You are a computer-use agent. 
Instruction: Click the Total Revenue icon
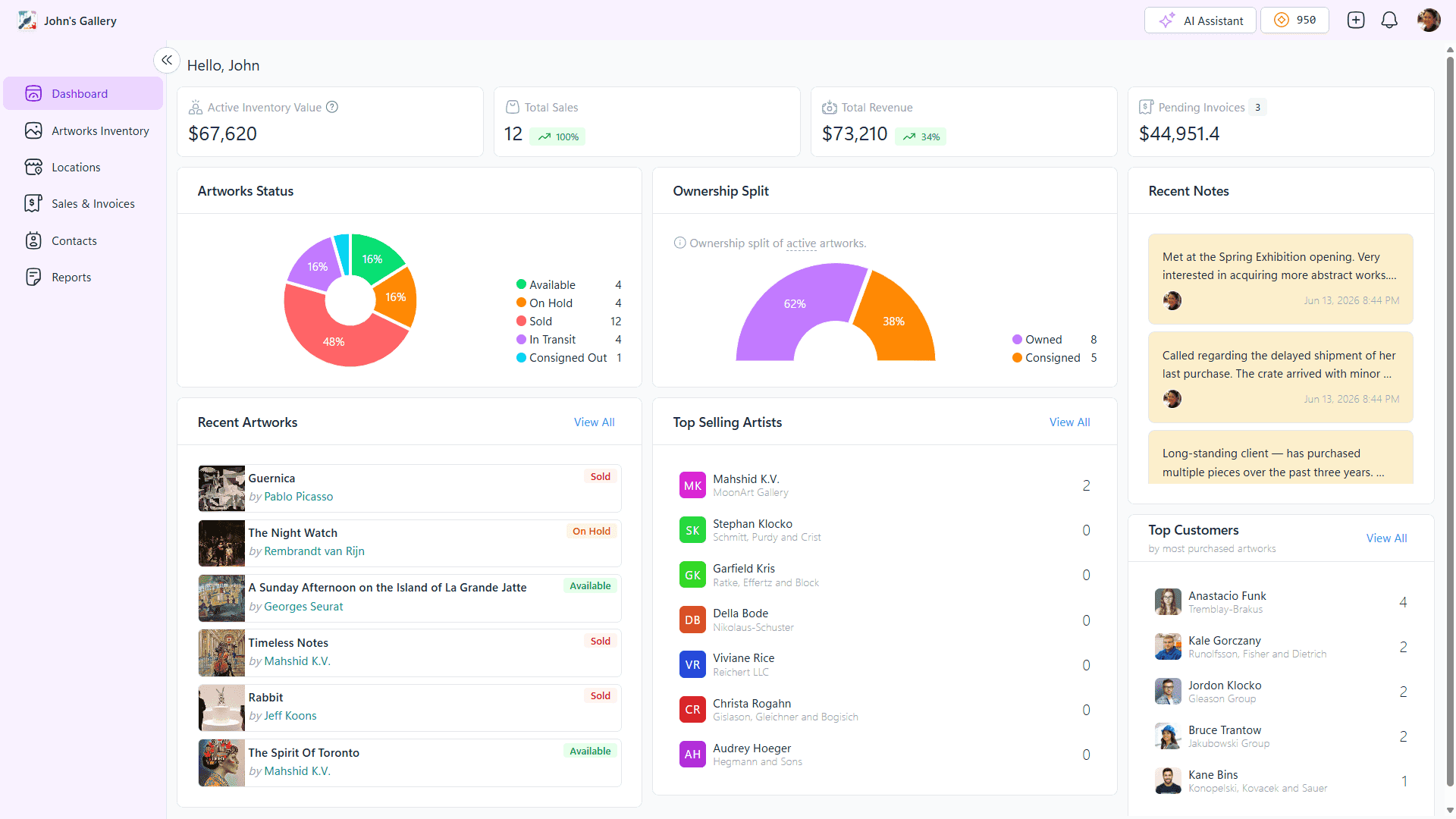coord(830,107)
